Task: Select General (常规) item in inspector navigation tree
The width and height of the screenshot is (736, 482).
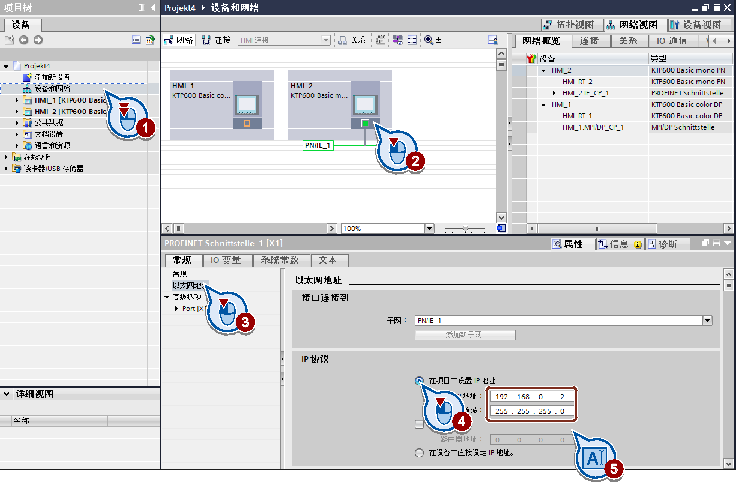Action: [180, 274]
